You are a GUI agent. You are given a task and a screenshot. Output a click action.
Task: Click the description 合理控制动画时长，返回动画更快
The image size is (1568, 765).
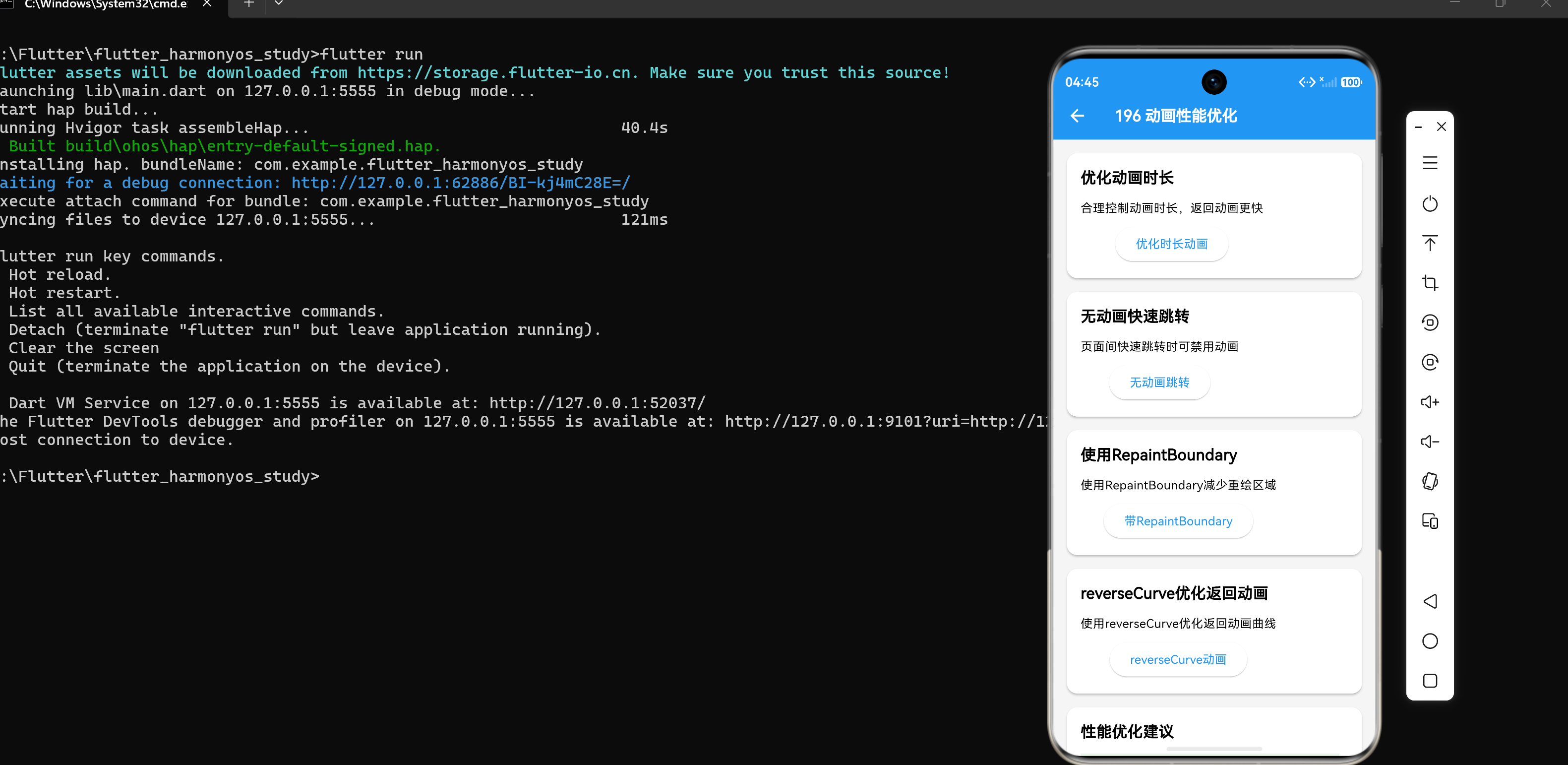click(1172, 208)
